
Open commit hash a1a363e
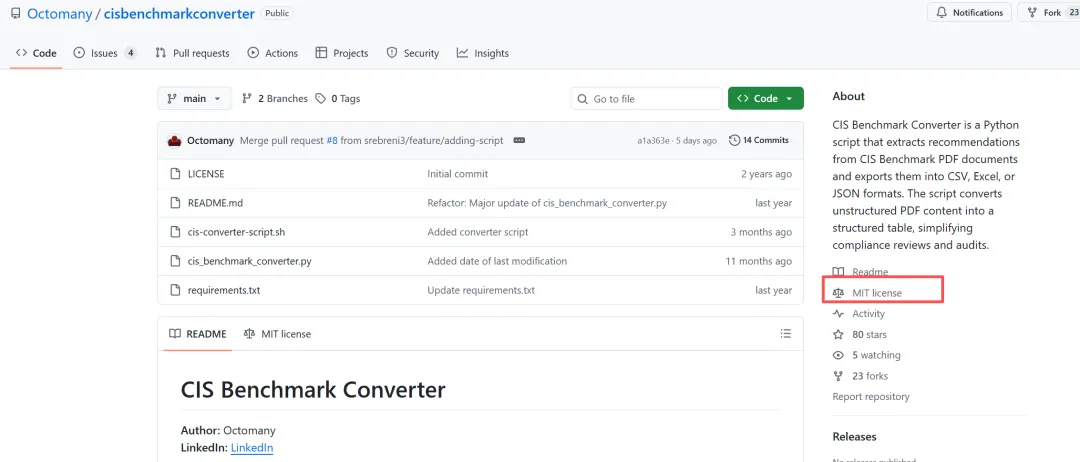click(x=653, y=140)
